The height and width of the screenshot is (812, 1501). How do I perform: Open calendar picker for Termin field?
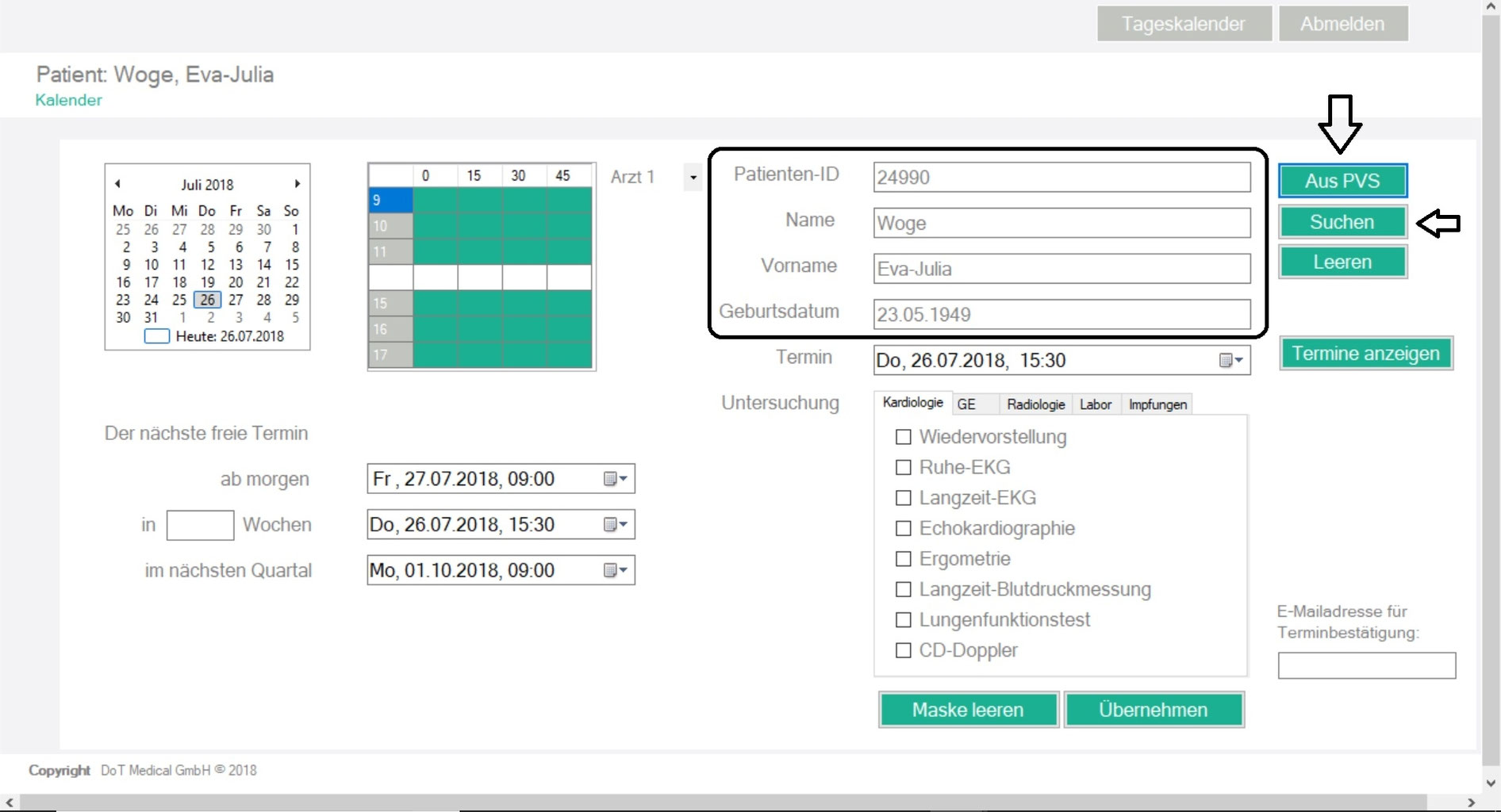pyautogui.click(x=1231, y=361)
